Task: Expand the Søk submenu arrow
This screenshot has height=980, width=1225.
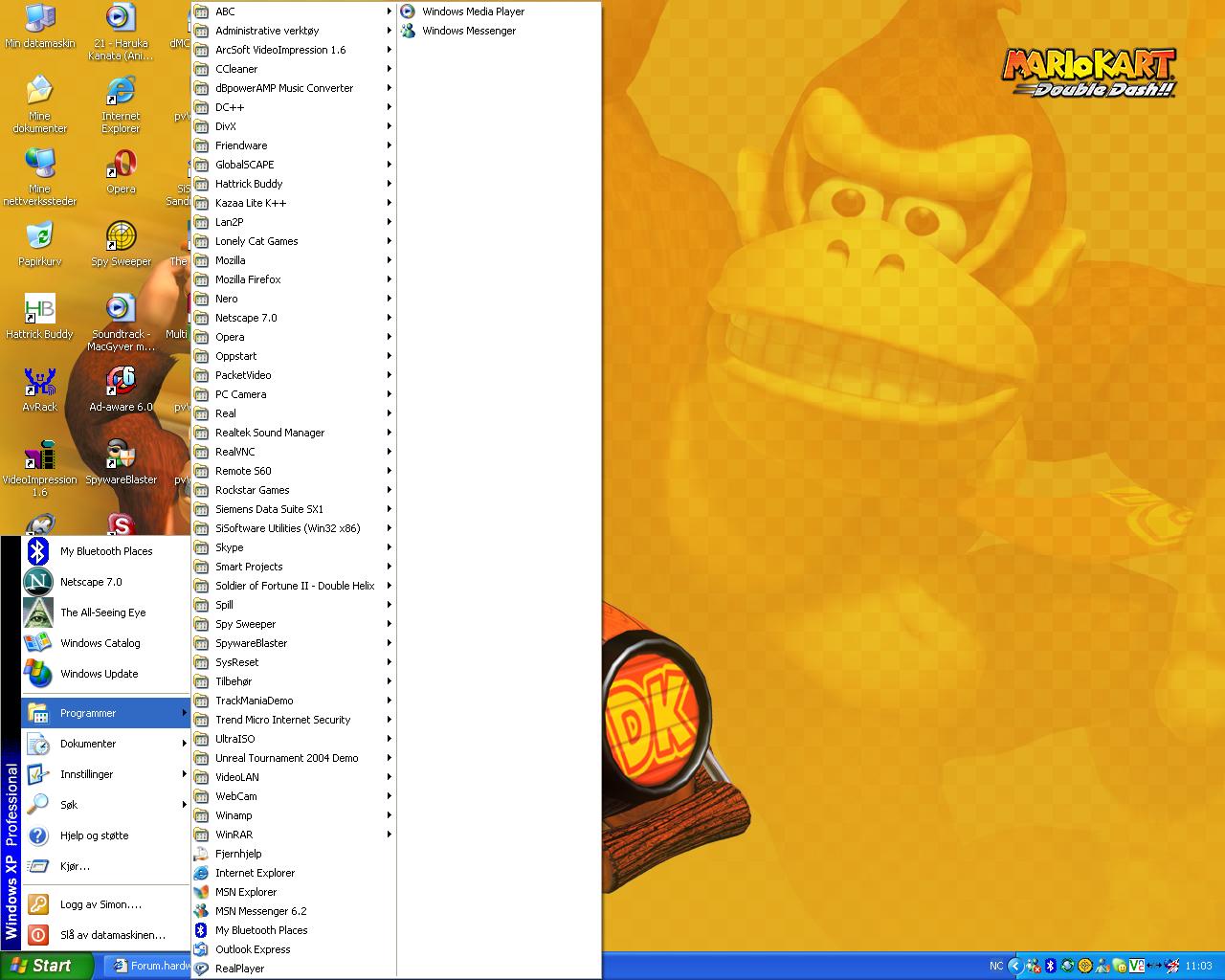Action: click(184, 805)
